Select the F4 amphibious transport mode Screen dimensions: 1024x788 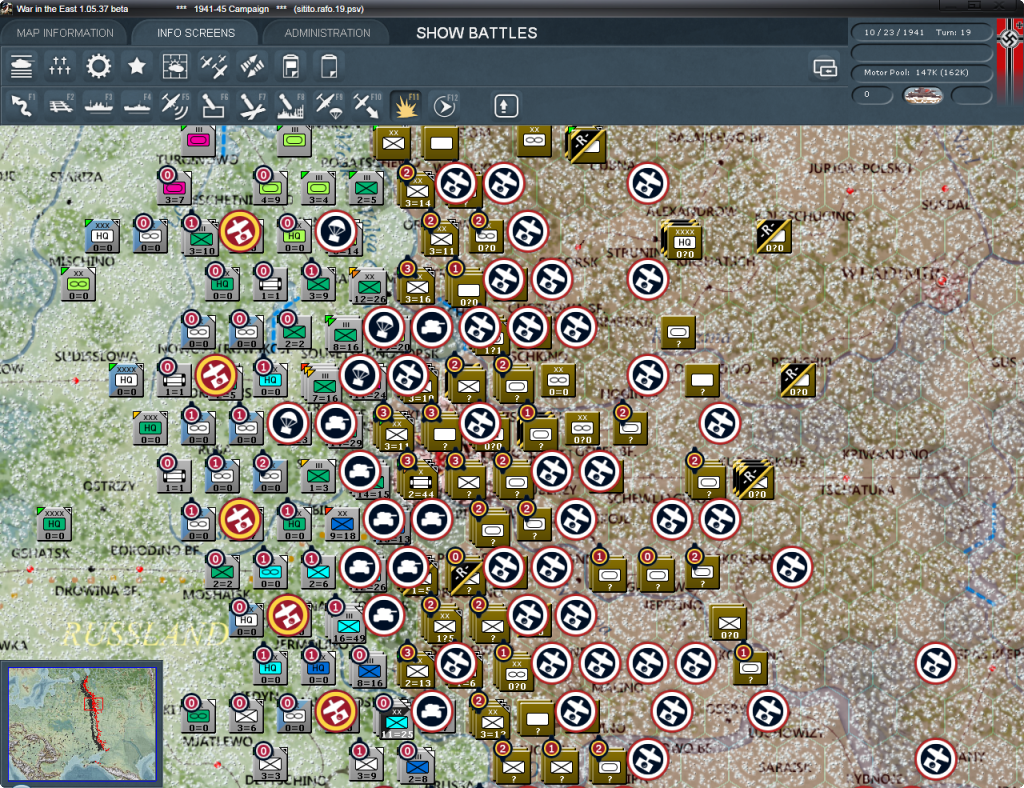(x=137, y=105)
